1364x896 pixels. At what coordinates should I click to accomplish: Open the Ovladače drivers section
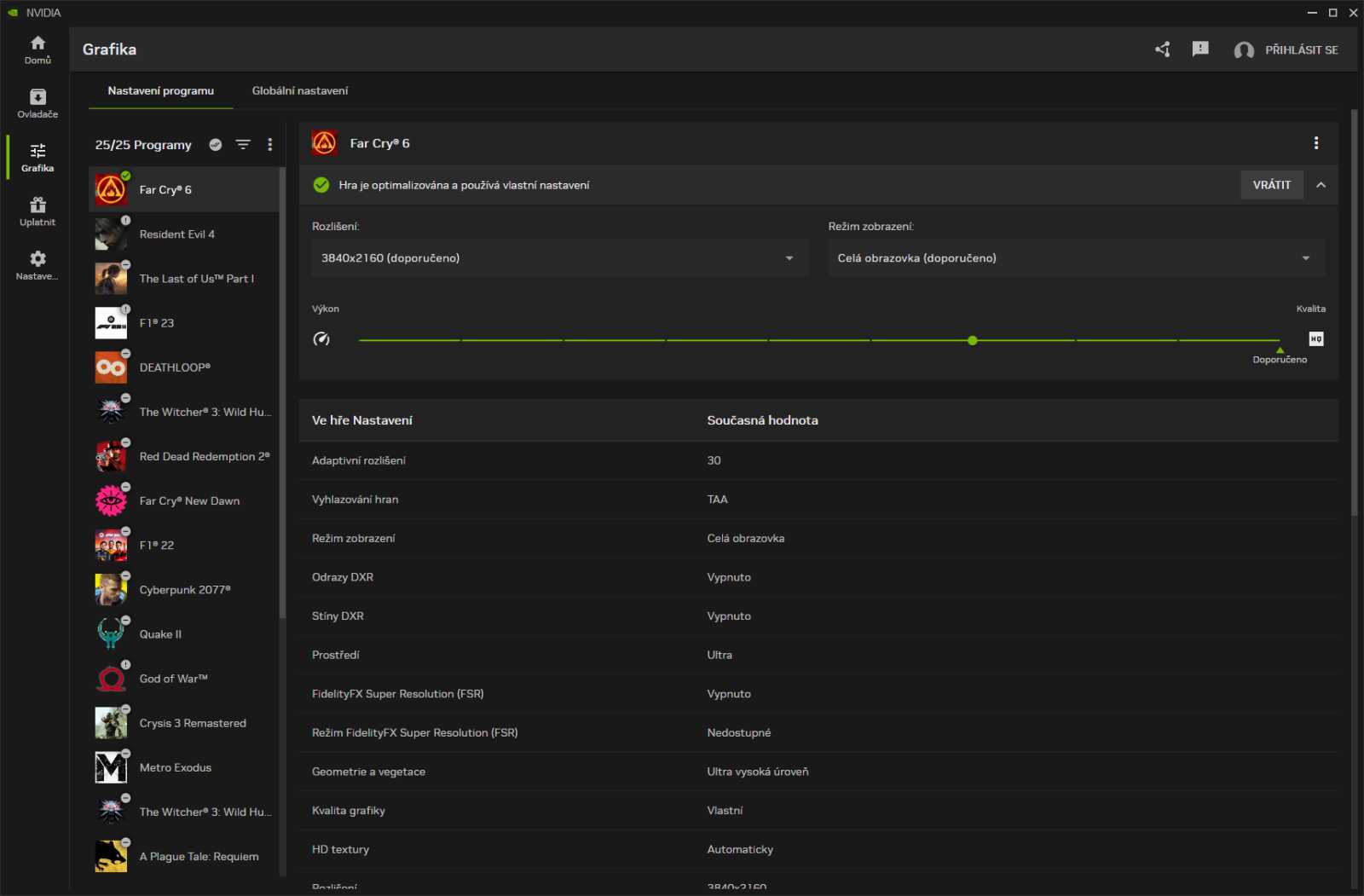[38, 103]
